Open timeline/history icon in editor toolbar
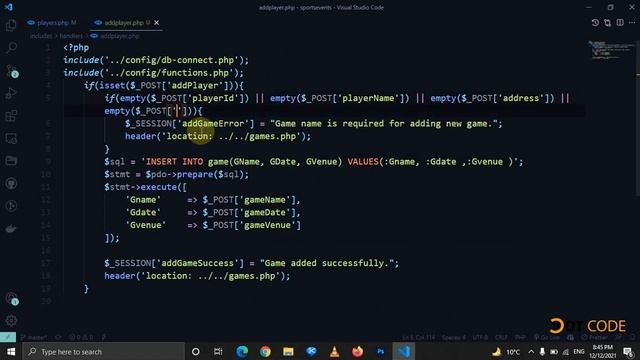This screenshot has height=360, width=640. pyautogui.click(x=595, y=23)
